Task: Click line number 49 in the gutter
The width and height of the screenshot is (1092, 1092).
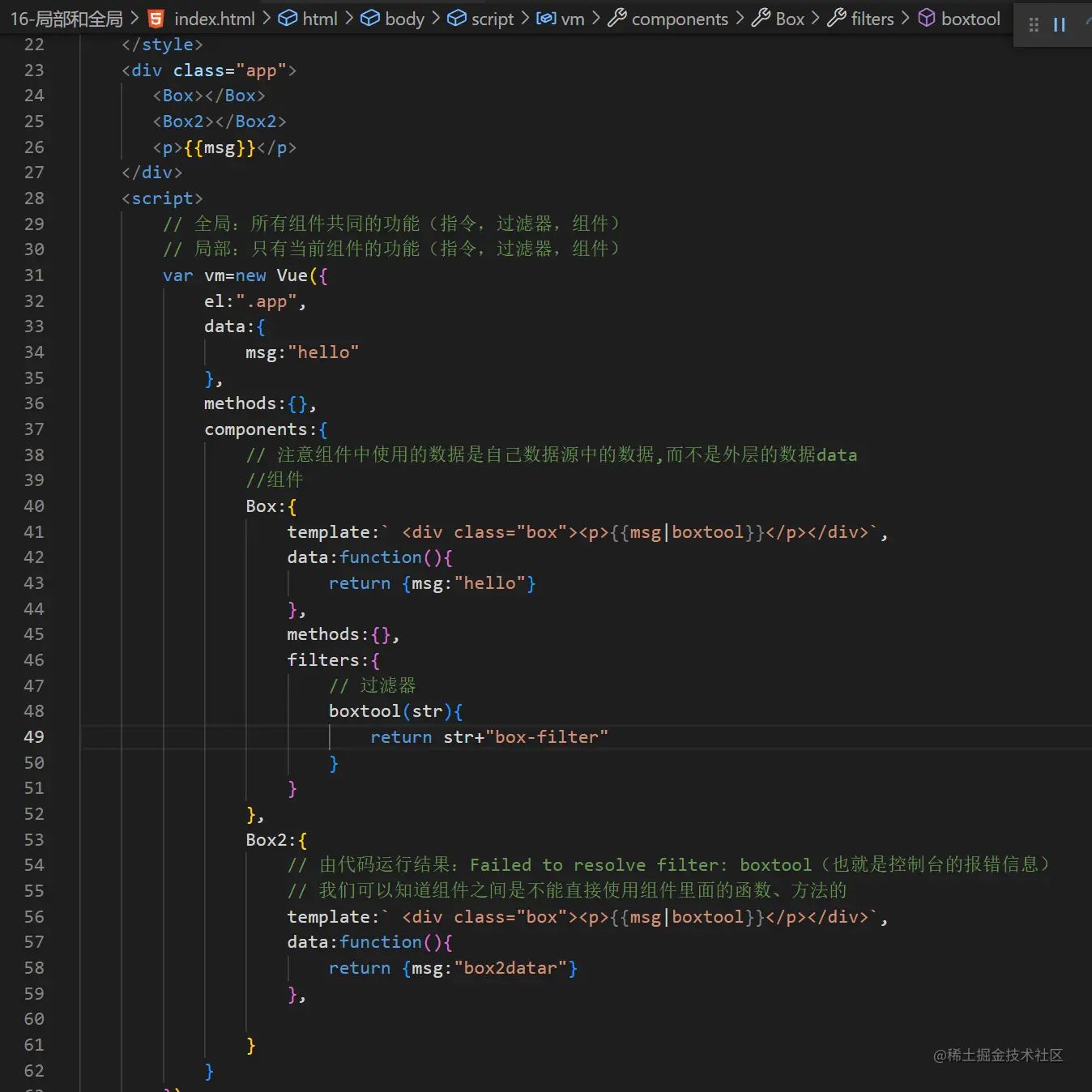Action: pos(34,737)
